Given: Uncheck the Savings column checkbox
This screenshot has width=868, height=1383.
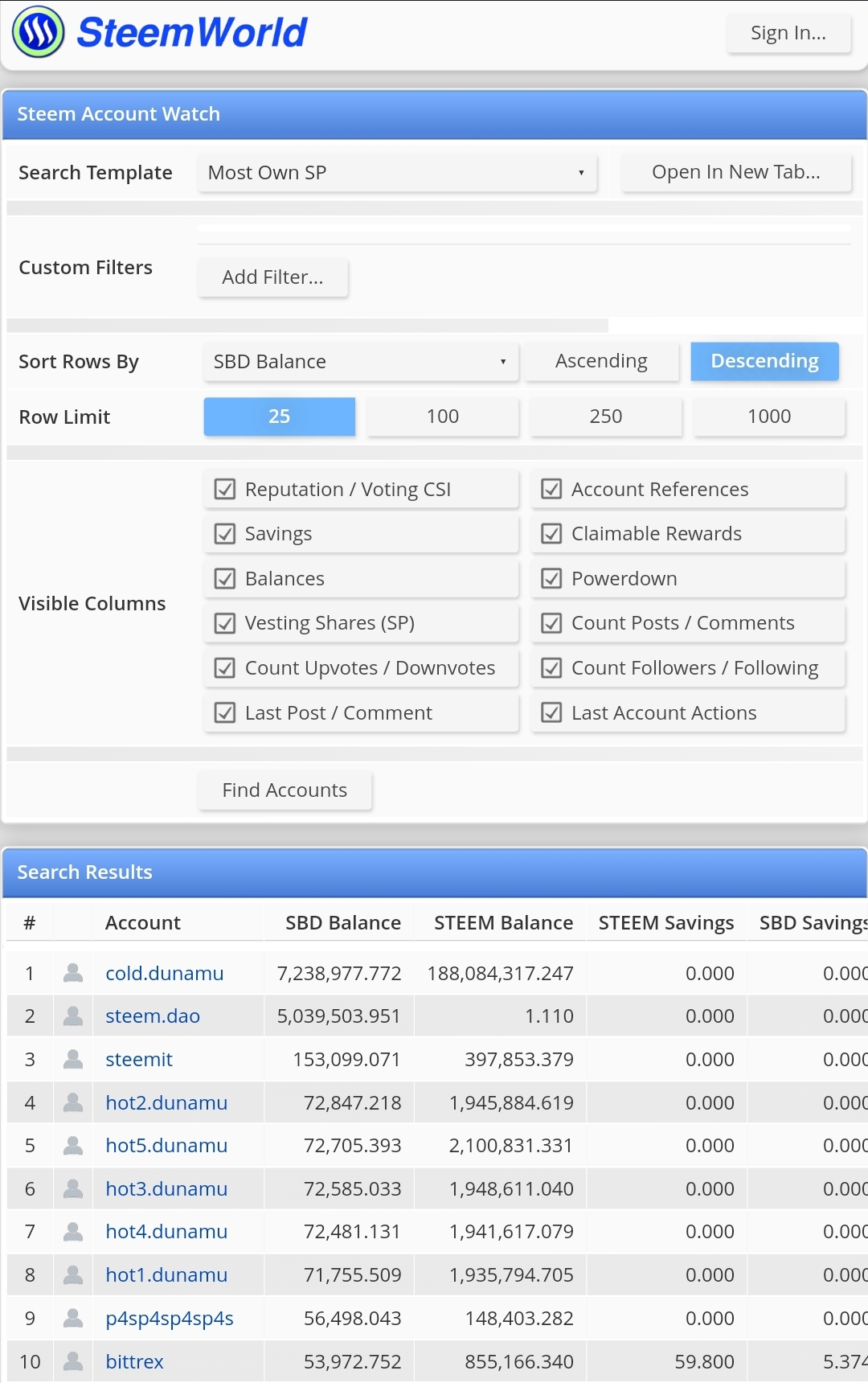Looking at the screenshot, I should click(226, 534).
